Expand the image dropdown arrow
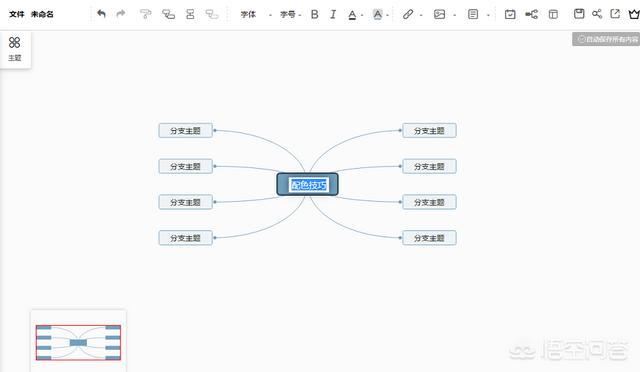The width and height of the screenshot is (640, 372). click(454, 16)
